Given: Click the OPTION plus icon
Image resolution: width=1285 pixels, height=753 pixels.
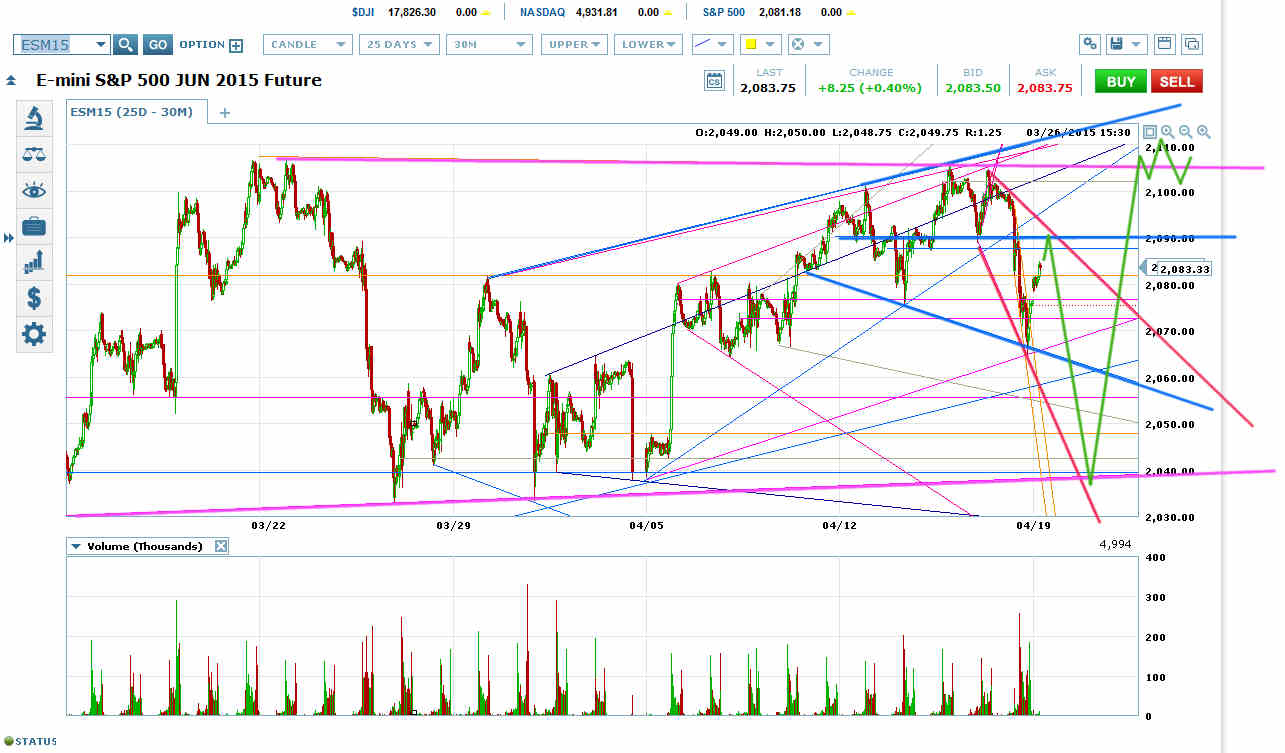Looking at the screenshot, I should tap(236, 45).
